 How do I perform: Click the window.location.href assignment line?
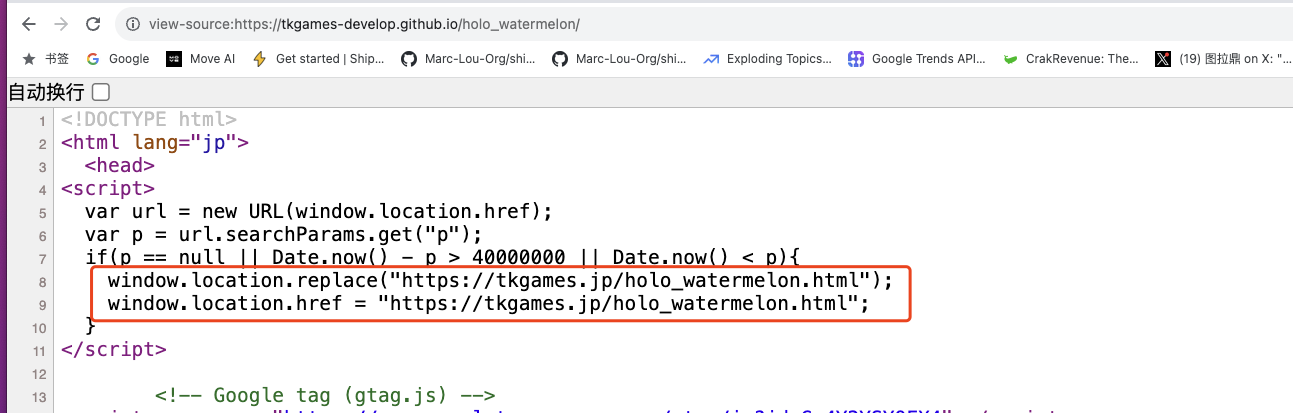488,304
